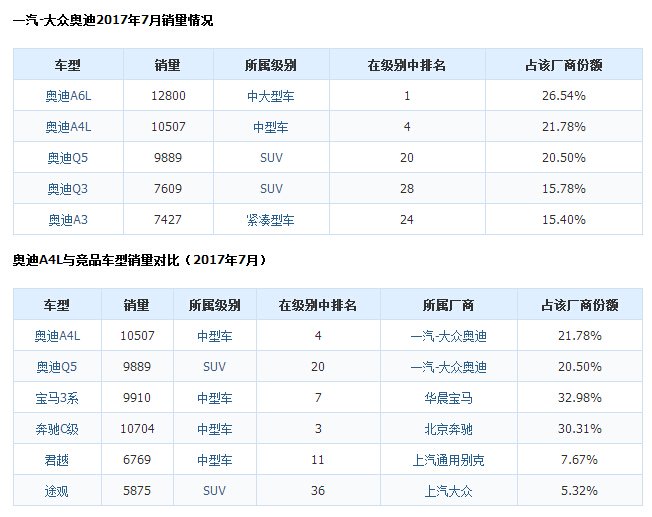Click 中型车 link in 宝马3系 row
The height and width of the screenshot is (517, 652).
pos(215,398)
